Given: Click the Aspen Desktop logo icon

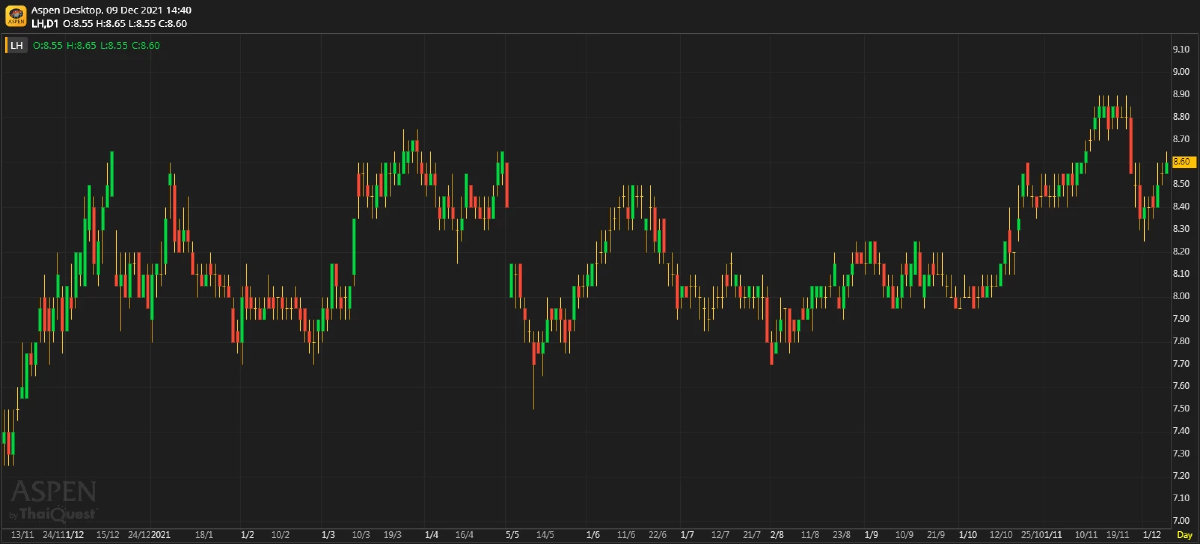Looking at the screenshot, I should (x=15, y=16).
